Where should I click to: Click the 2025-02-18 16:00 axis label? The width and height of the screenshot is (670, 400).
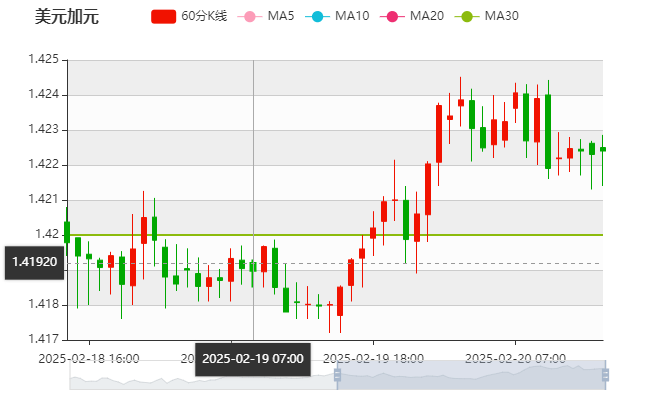89,357
